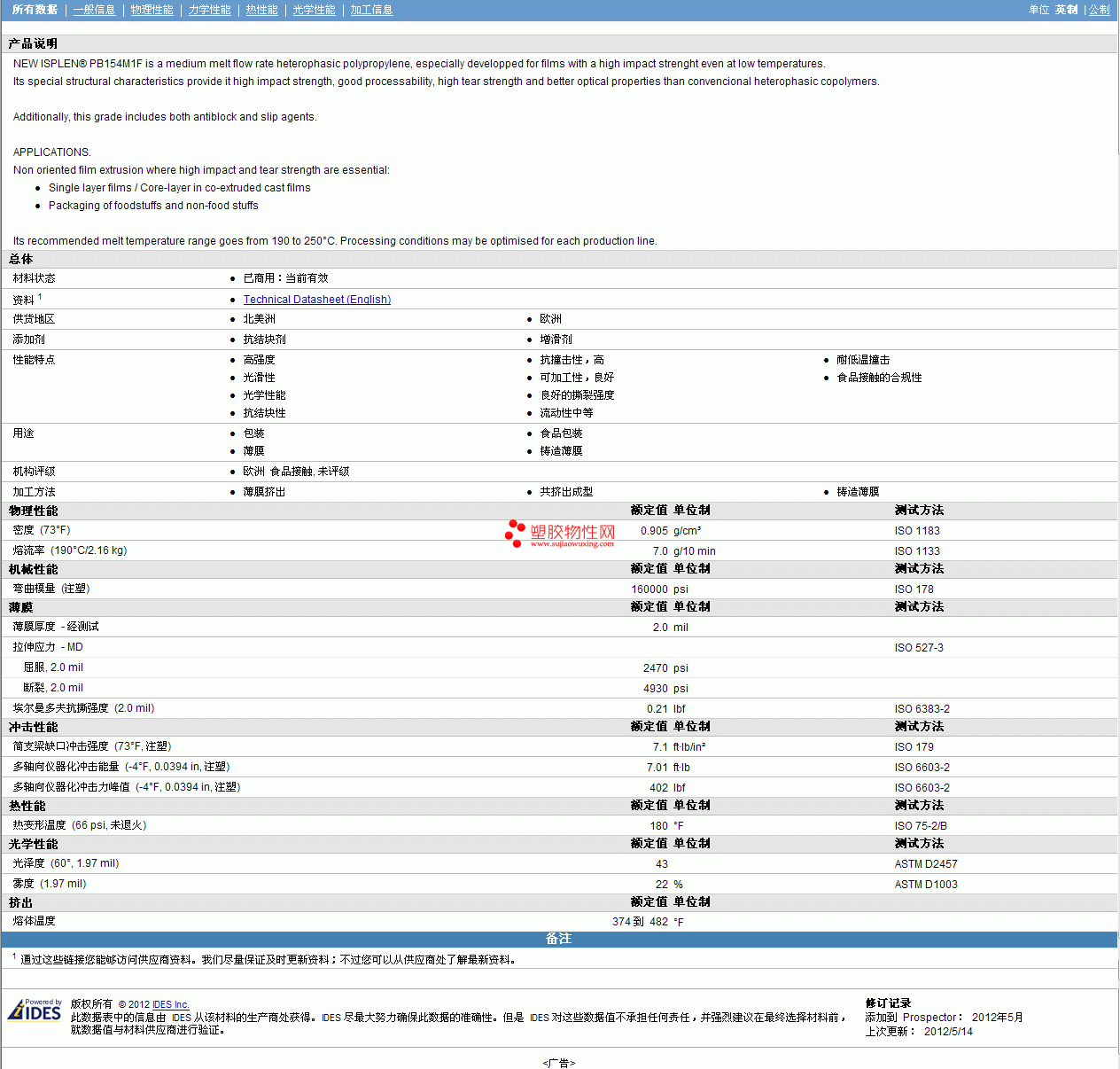This screenshot has height=1069, width=1120.
Task: Open Technical Datasheet (English) link
Action: [317, 300]
